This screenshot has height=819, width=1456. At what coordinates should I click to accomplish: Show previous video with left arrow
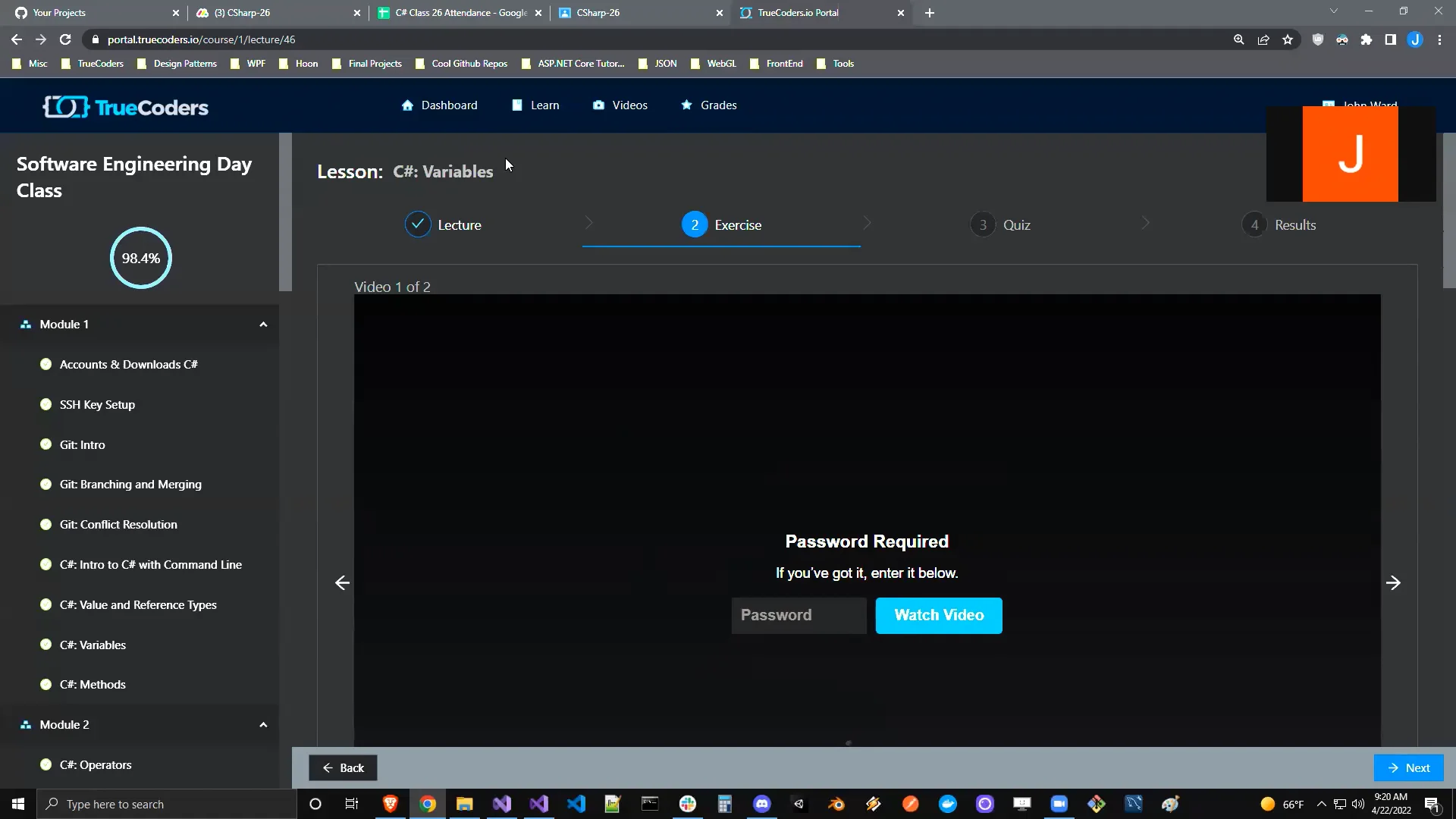342,583
